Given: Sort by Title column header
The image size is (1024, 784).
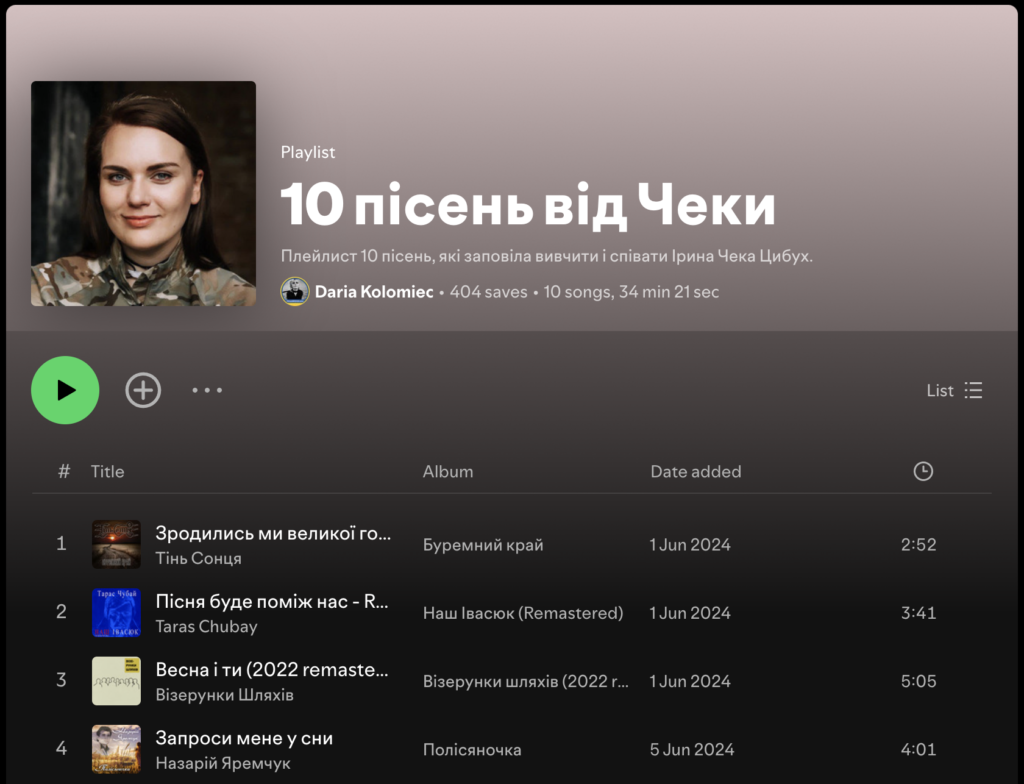Looking at the screenshot, I should [x=107, y=471].
